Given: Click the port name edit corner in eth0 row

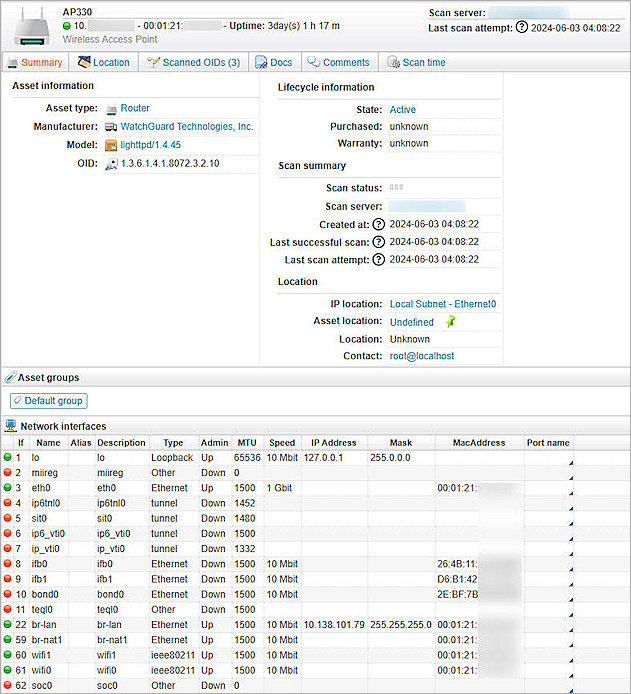Looking at the screenshot, I should pyautogui.click(x=571, y=493).
